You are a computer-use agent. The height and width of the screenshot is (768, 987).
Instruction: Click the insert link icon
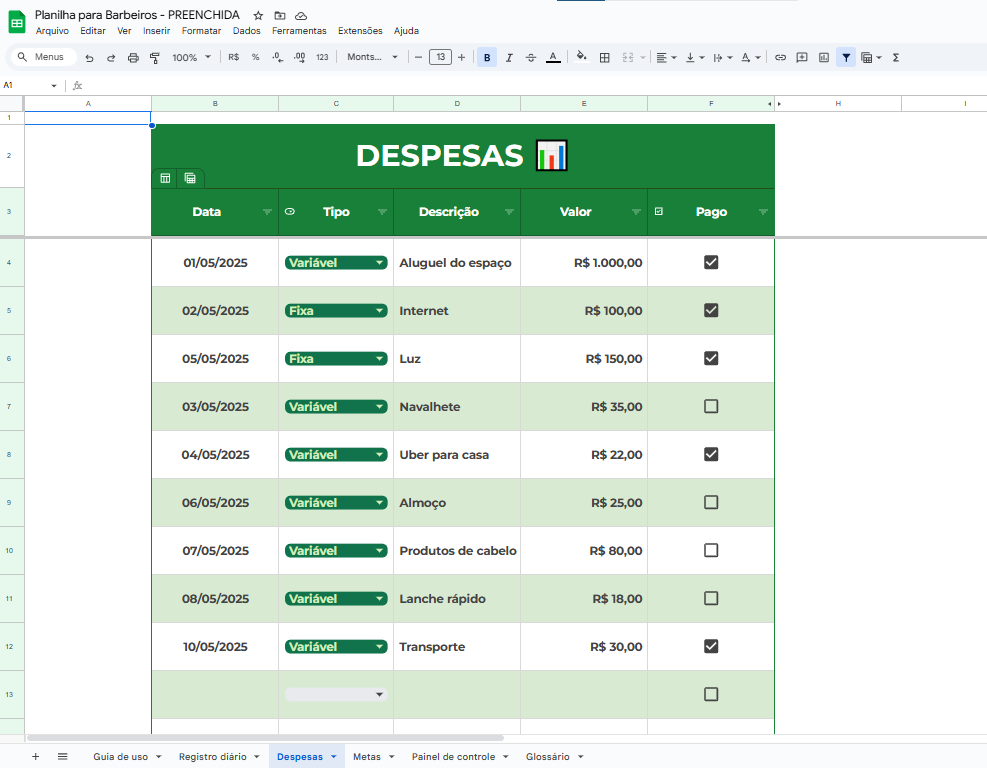780,57
